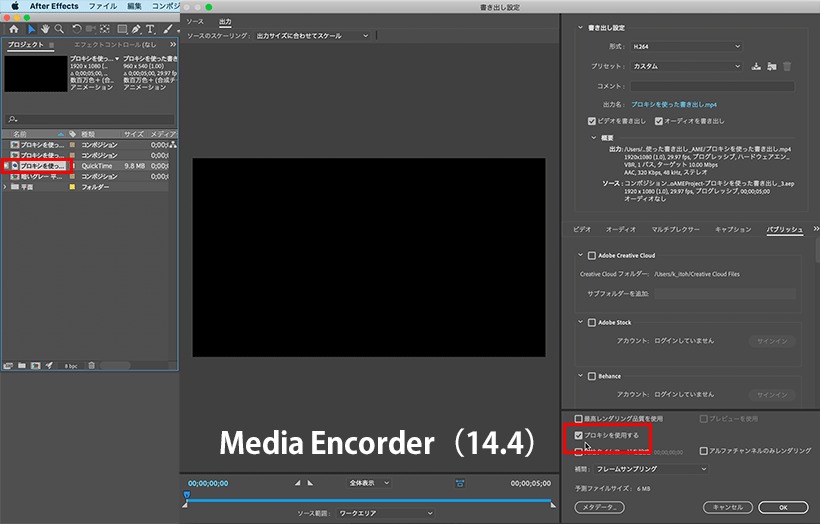The height and width of the screenshot is (524, 820).
Task: Enable Adobe Stock publish checkbox
Action: coord(592,322)
